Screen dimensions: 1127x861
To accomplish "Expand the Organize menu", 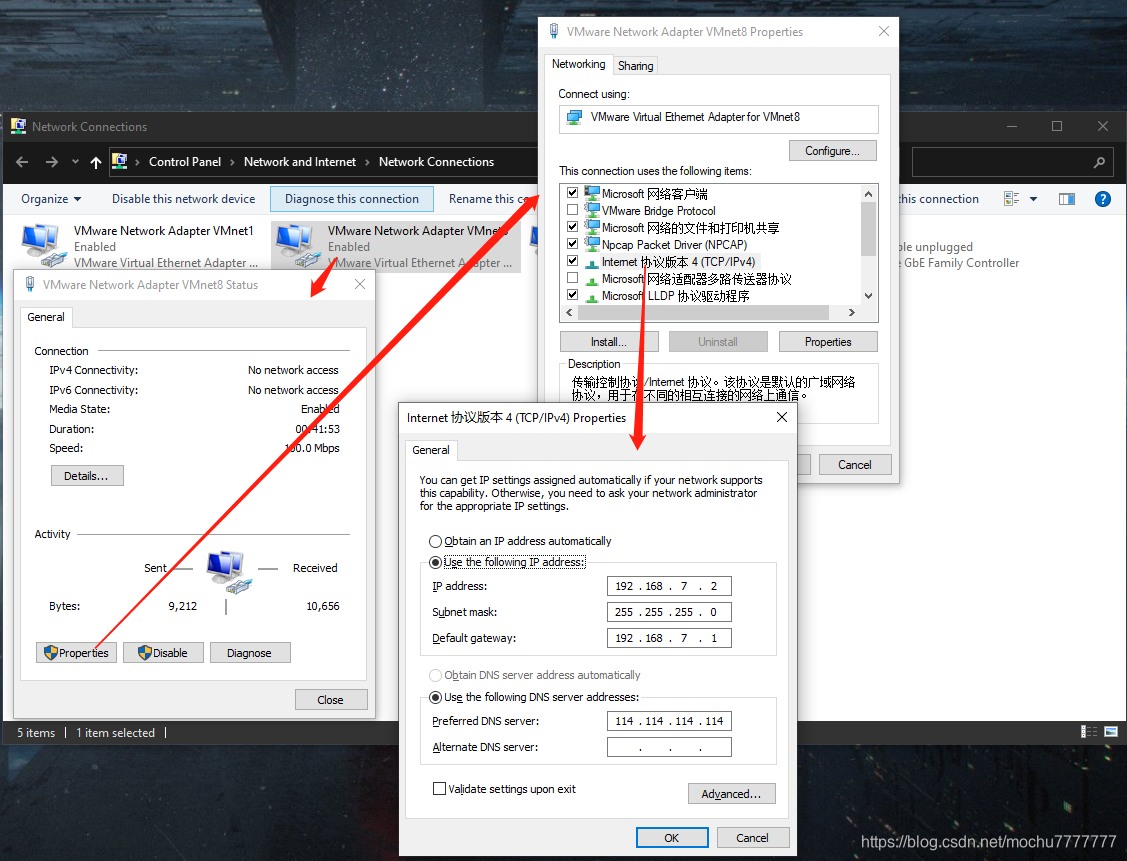I will coord(51,199).
